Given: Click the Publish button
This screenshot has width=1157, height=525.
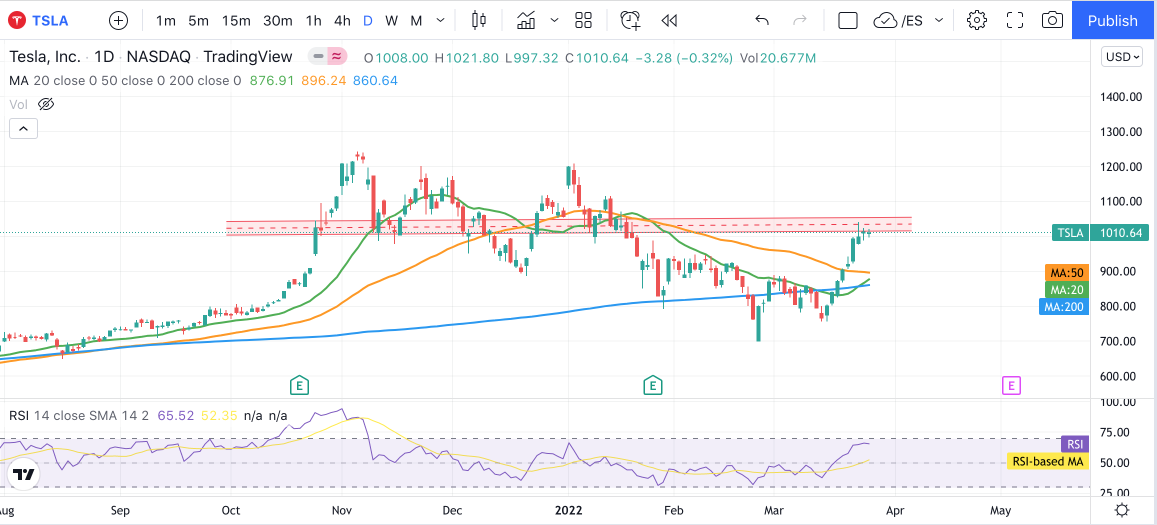Looking at the screenshot, I should [x=1113, y=21].
